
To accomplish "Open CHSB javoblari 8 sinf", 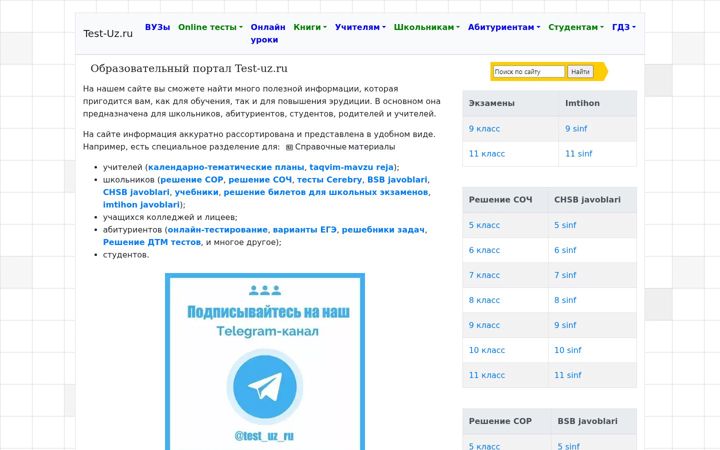I will point(565,300).
